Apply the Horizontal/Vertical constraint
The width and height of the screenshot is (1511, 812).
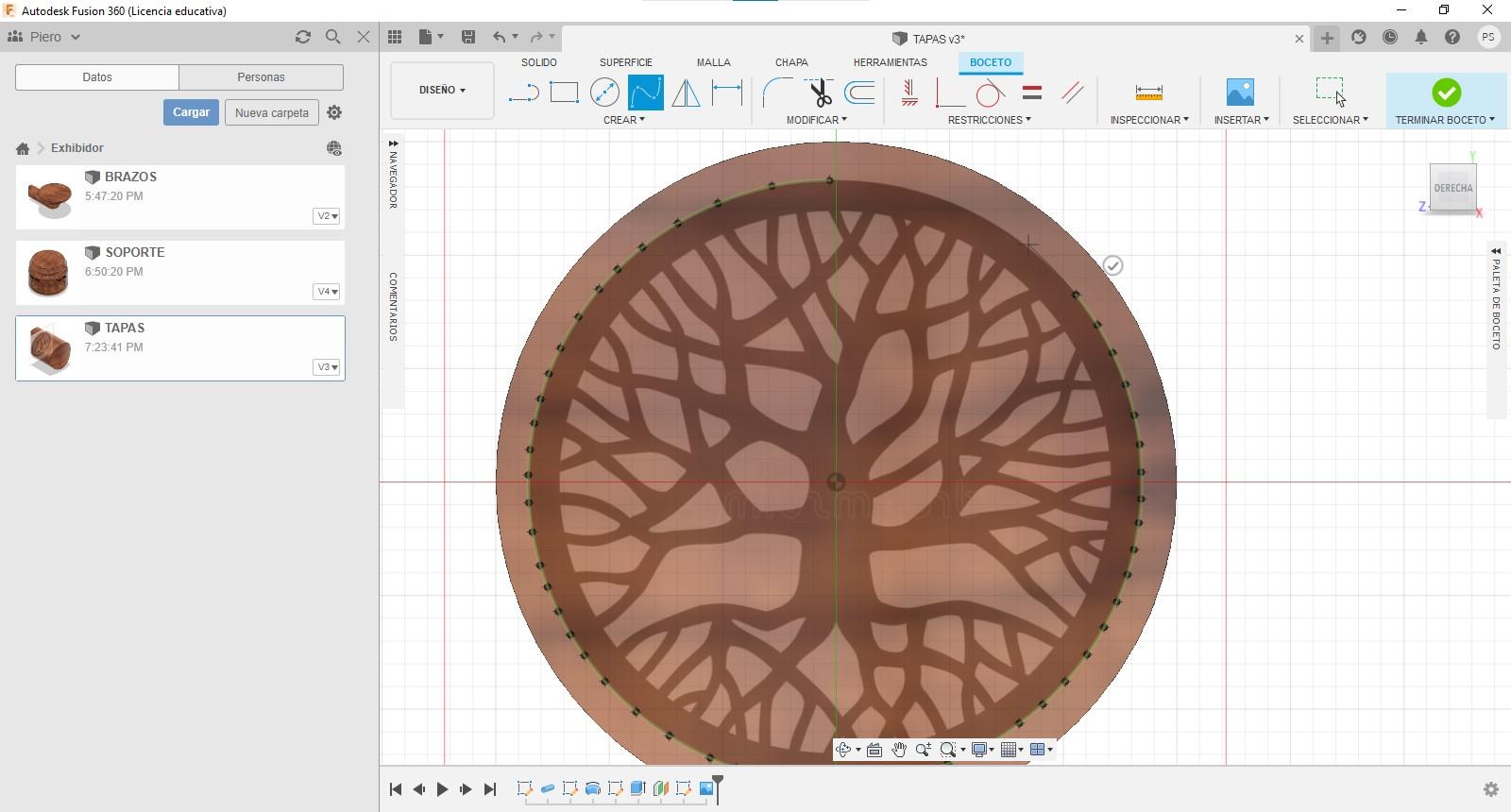(909, 93)
